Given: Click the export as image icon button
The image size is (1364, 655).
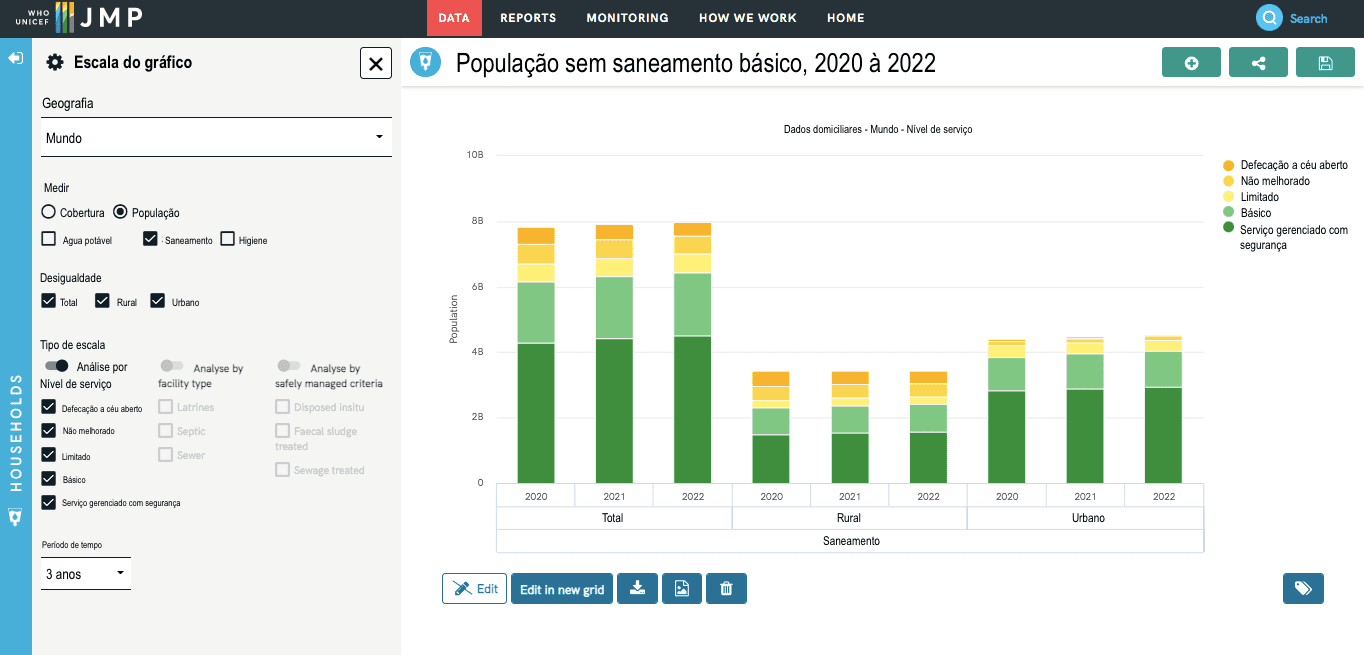Looking at the screenshot, I should pos(681,589).
